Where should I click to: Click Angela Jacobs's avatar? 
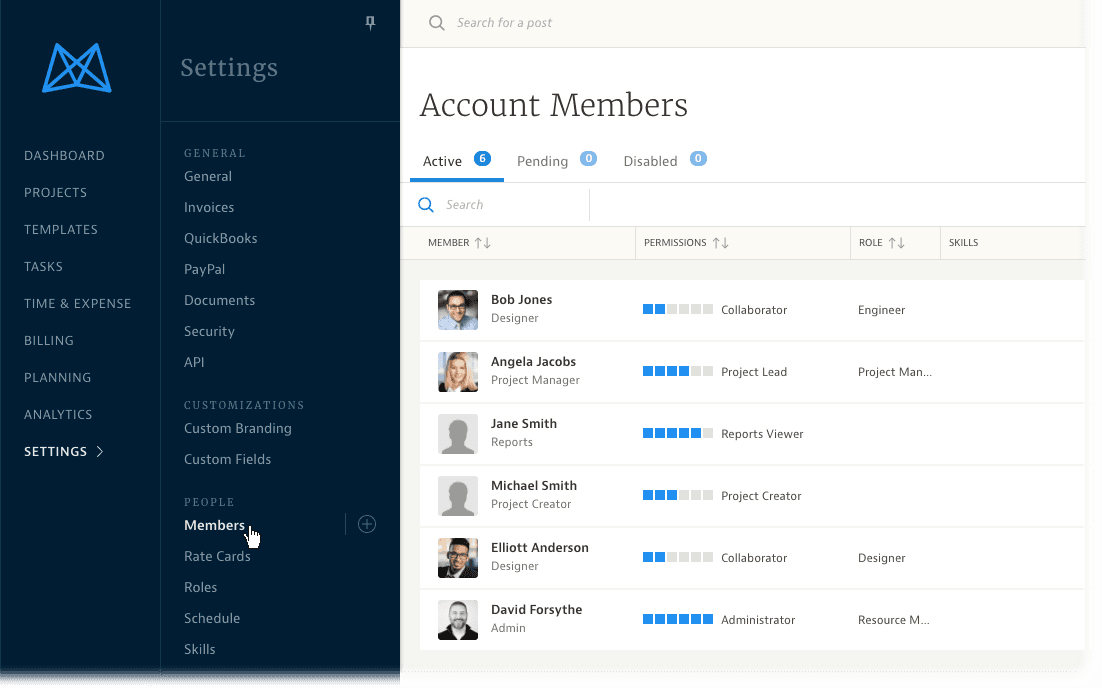tap(458, 372)
